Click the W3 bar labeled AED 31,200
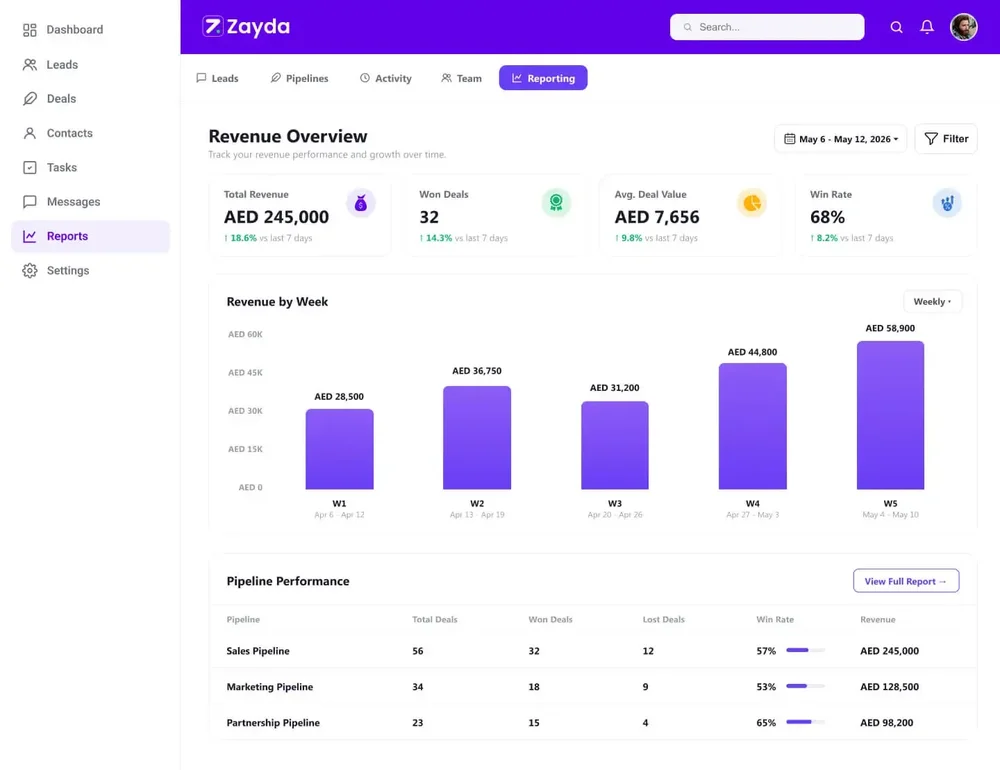 615,445
